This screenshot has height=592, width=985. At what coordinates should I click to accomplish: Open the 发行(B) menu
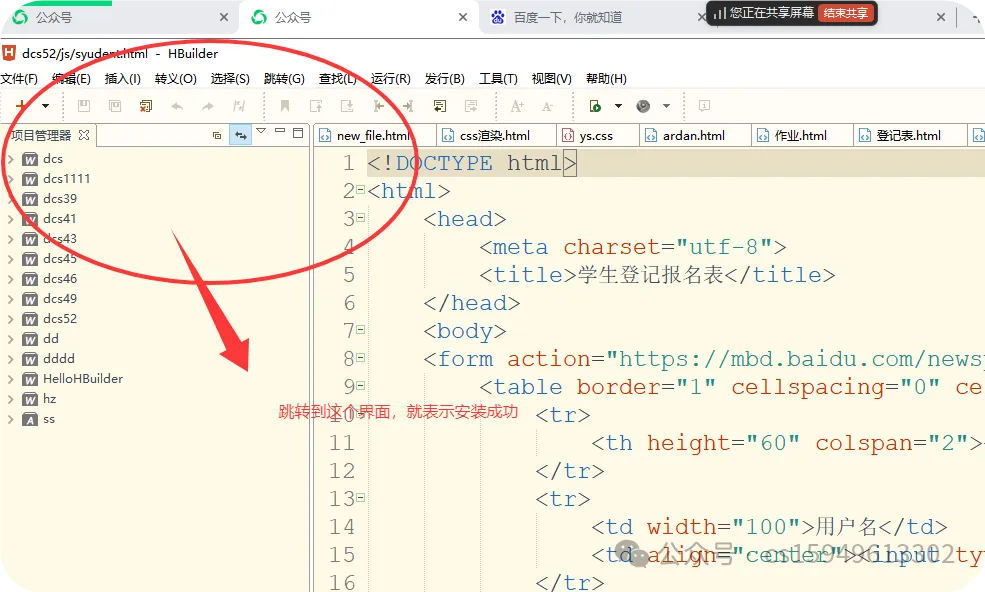444,79
